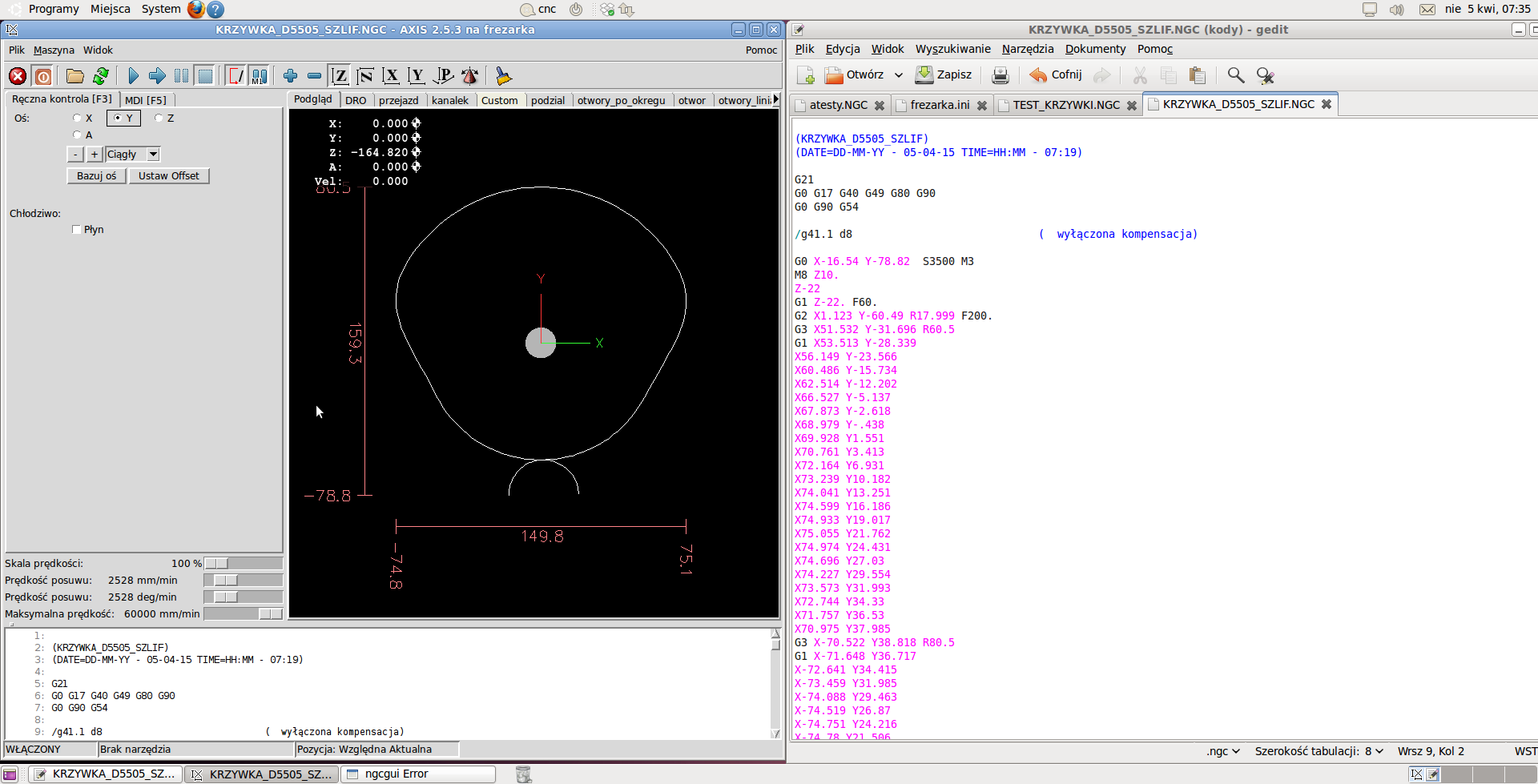The height and width of the screenshot is (784, 1538).
Task: Select the Y front view
Action: pos(417,76)
